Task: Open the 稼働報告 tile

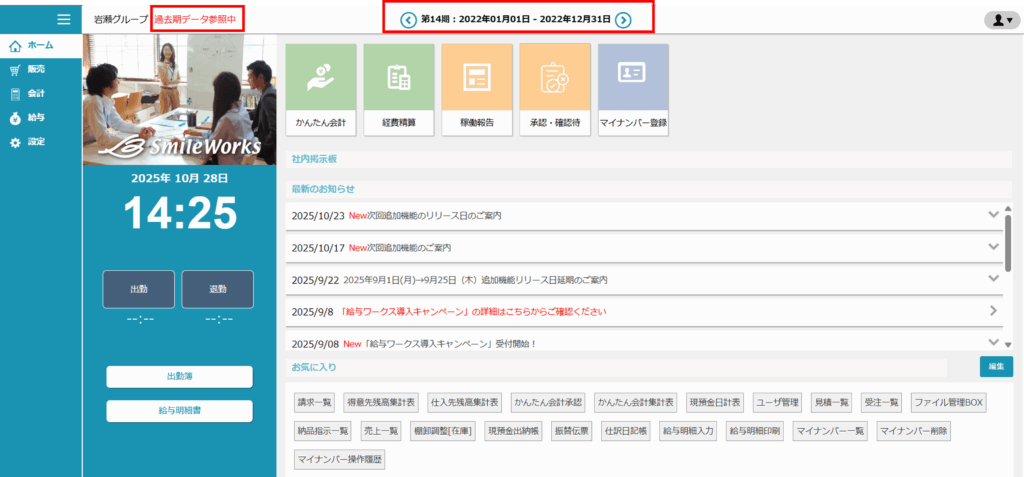Action: coord(476,90)
